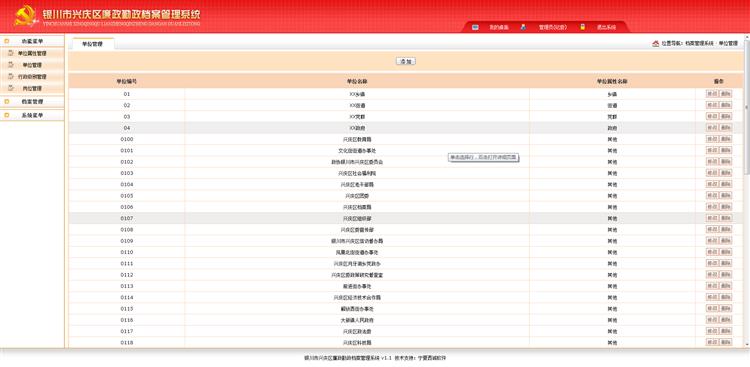Click the yellow square icon of 档案管理
Image resolution: width=750 pixels, height=367 pixels.
[x=7, y=101]
